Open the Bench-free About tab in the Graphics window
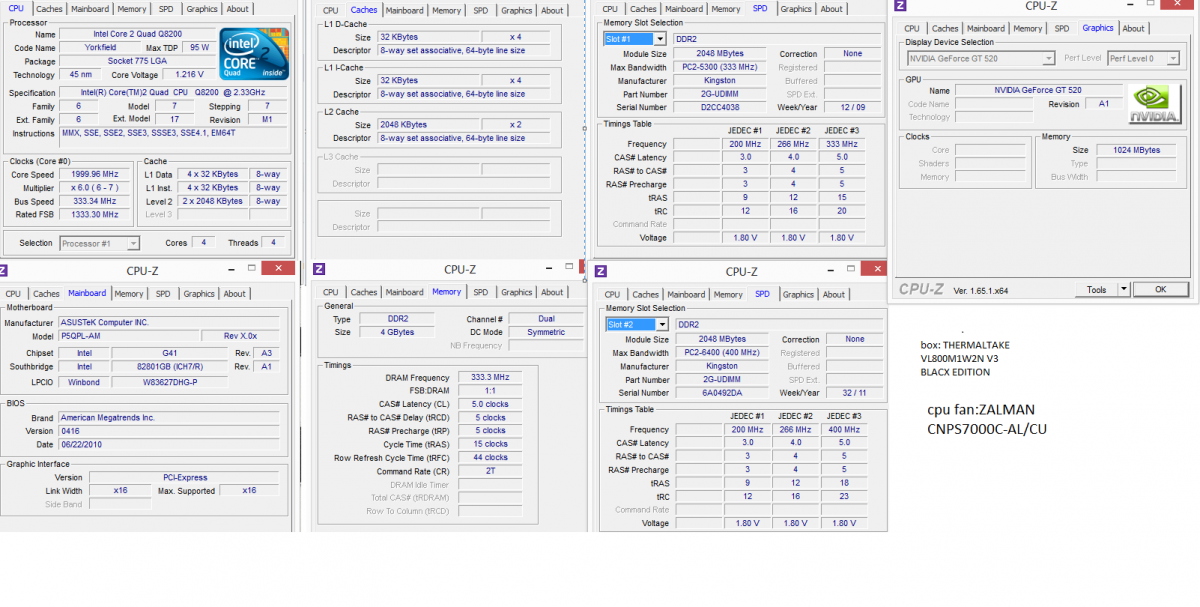The width and height of the screenshot is (1200, 607). [1133, 28]
